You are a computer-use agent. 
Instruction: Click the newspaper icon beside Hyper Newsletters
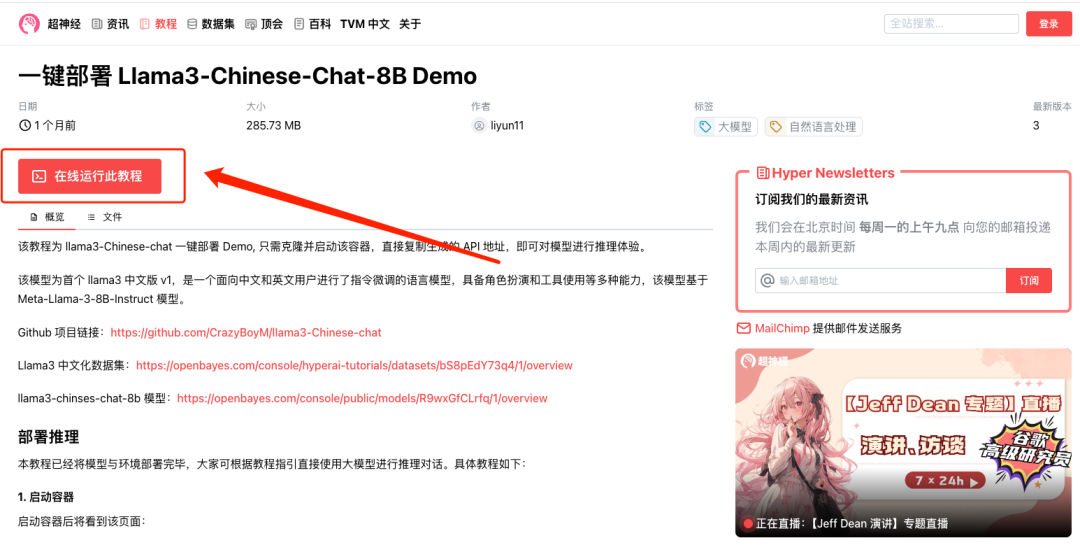(x=762, y=173)
